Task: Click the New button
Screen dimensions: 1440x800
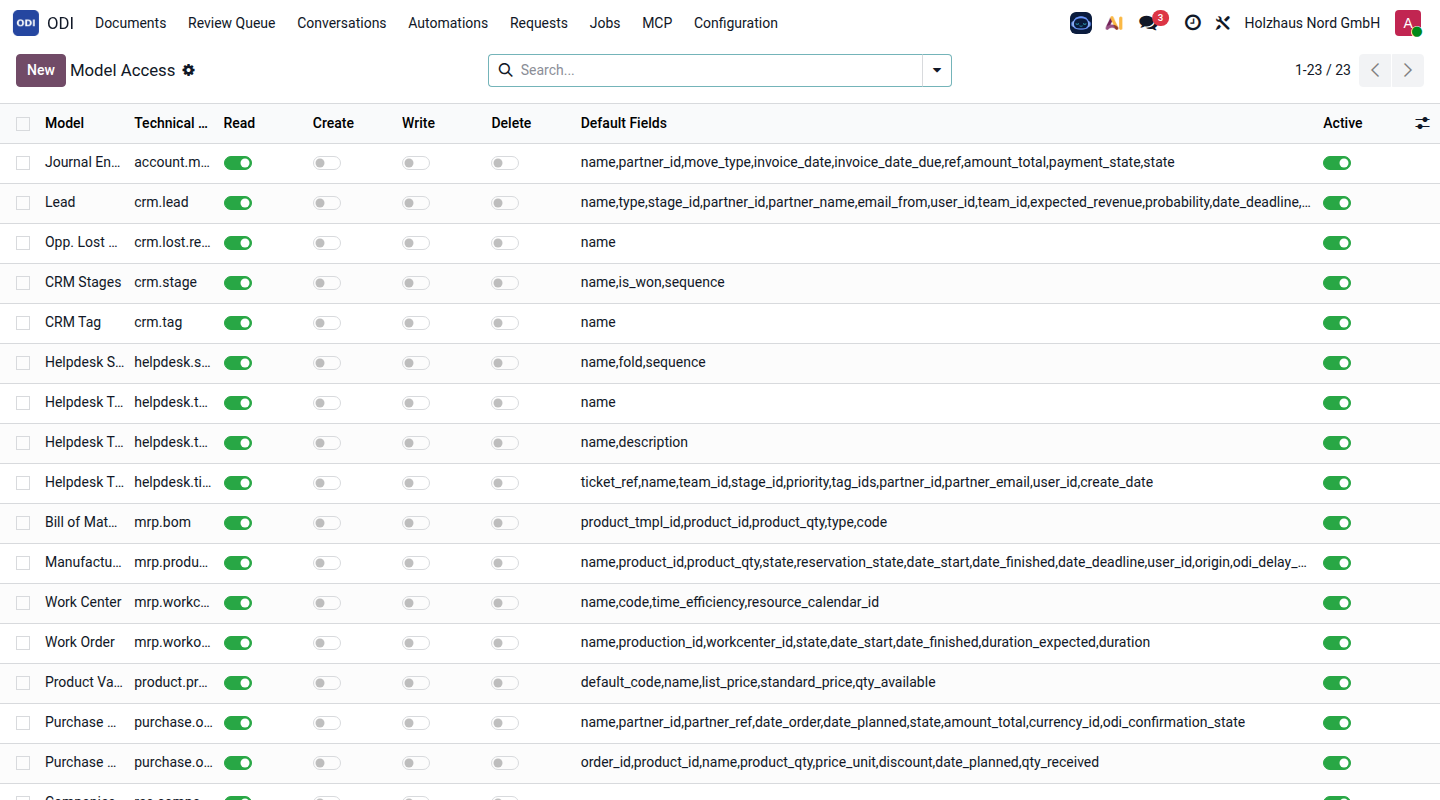Action: (41, 70)
